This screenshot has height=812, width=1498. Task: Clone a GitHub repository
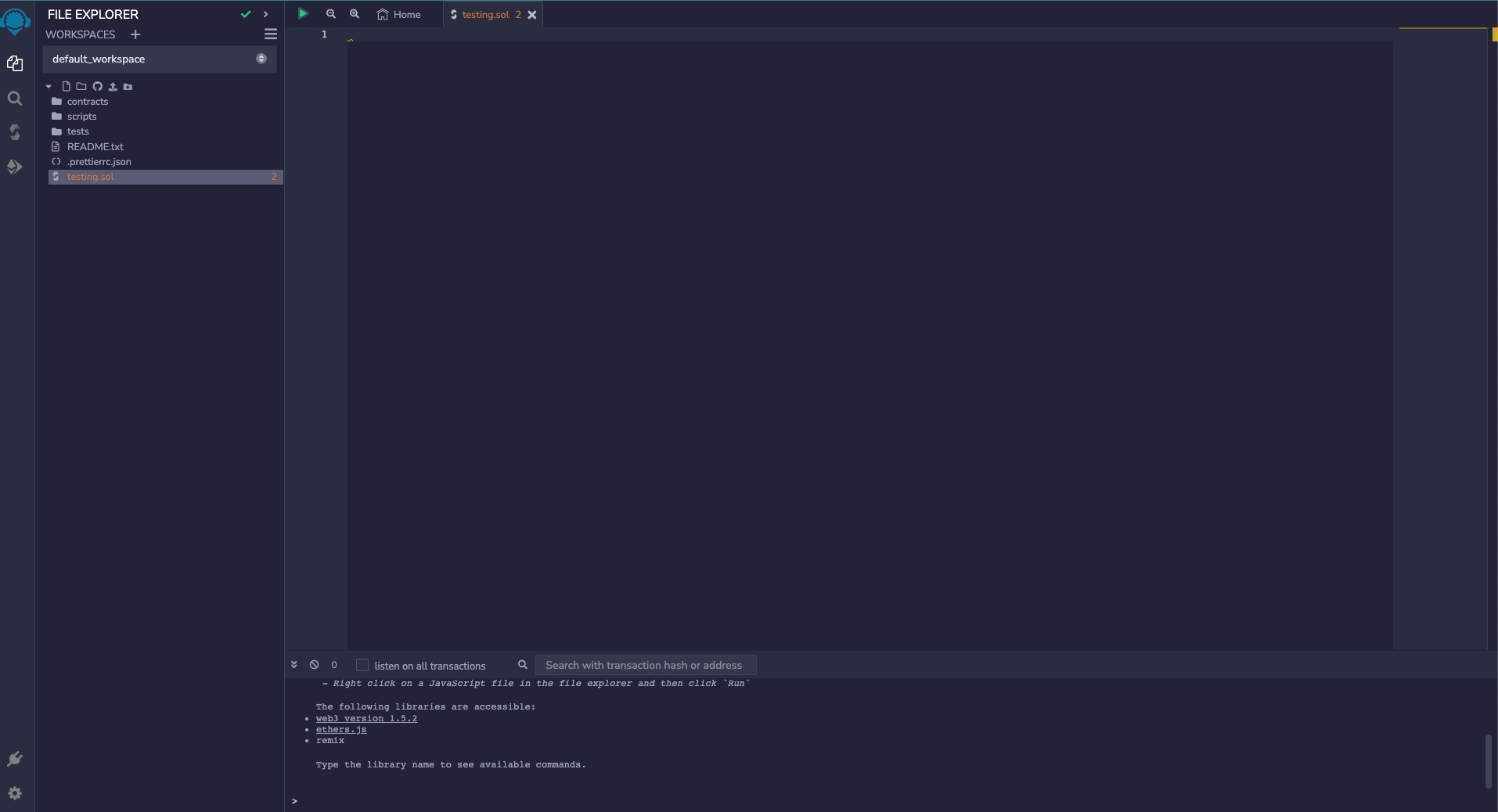click(97, 86)
